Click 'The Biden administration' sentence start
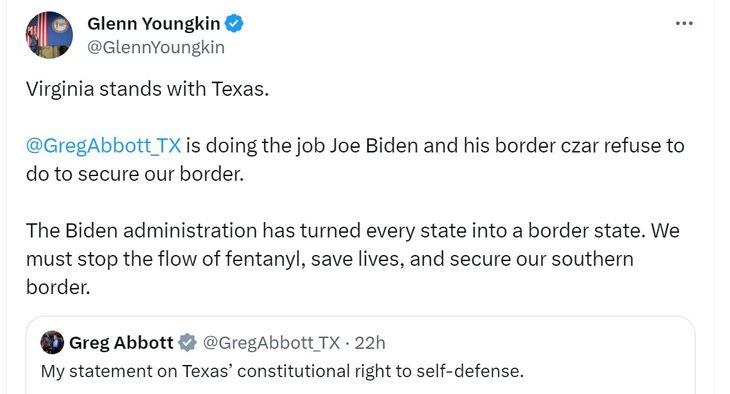The height and width of the screenshot is (394, 730). [142, 231]
